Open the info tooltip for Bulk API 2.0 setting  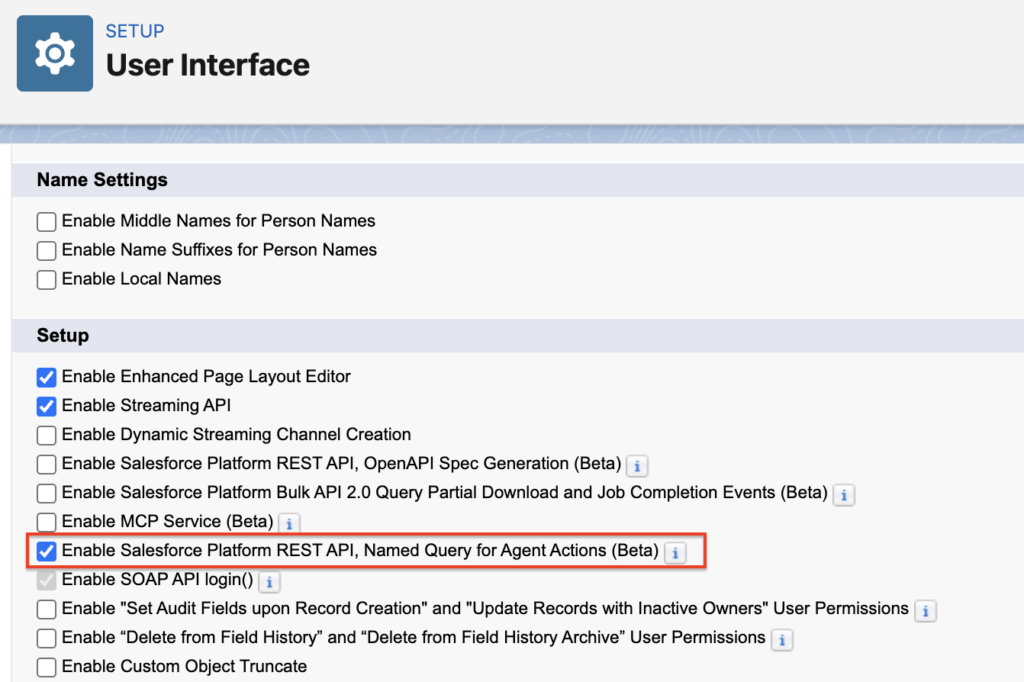[843, 495]
